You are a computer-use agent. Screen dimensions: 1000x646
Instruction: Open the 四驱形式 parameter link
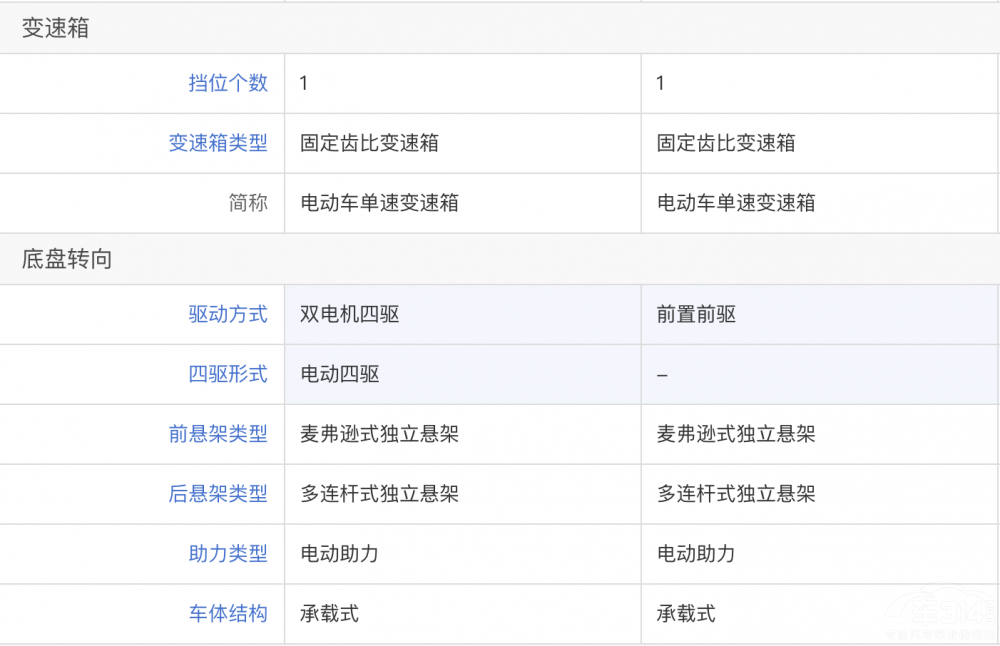coord(228,374)
